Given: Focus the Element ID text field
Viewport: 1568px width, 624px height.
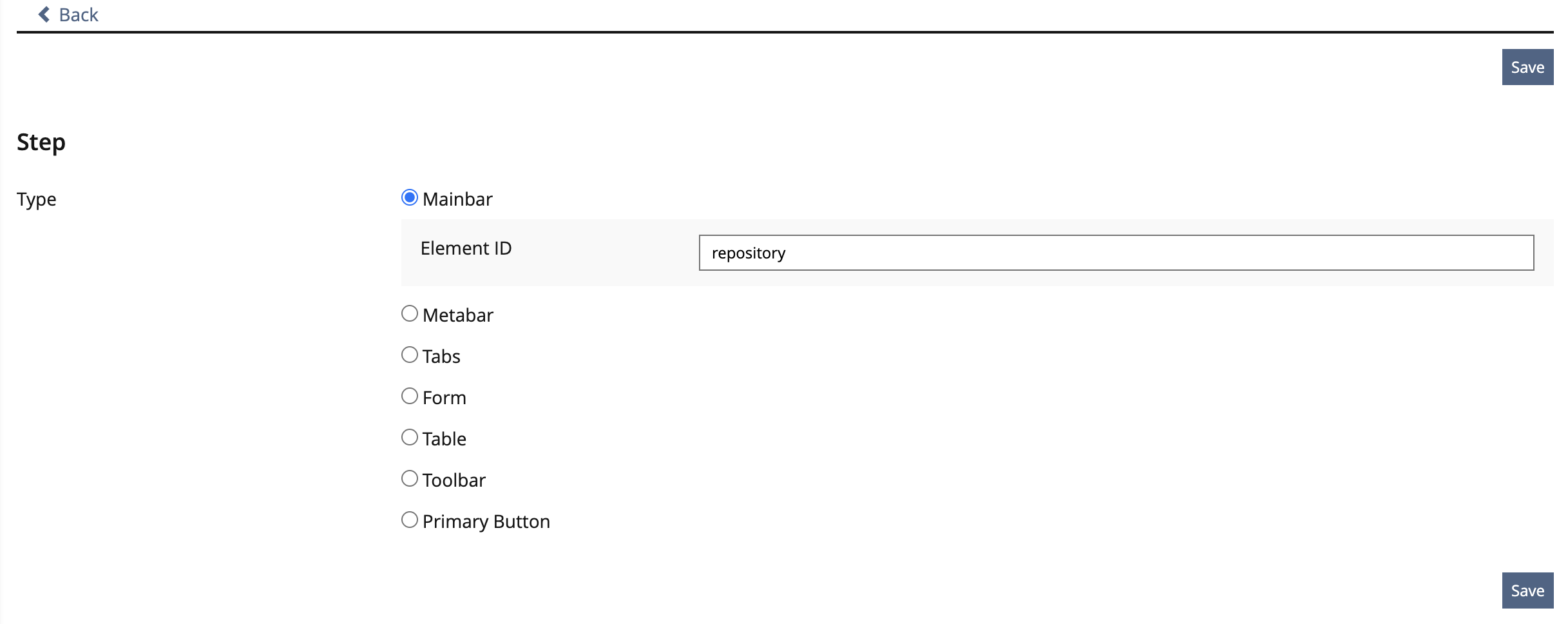Looking at the screenshot, I should tap(1116, 253).
